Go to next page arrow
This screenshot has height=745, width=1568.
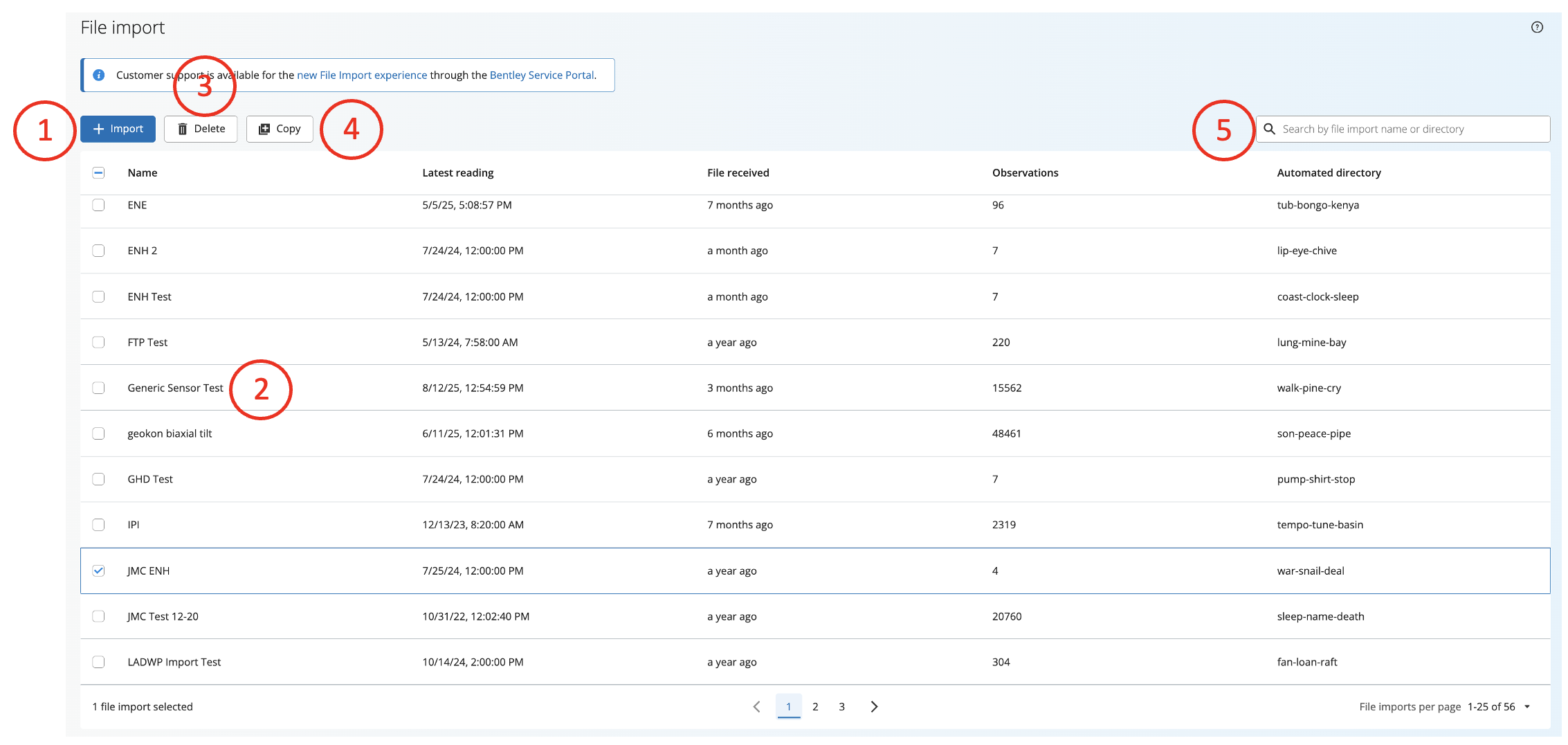click(x=874, y=707)
